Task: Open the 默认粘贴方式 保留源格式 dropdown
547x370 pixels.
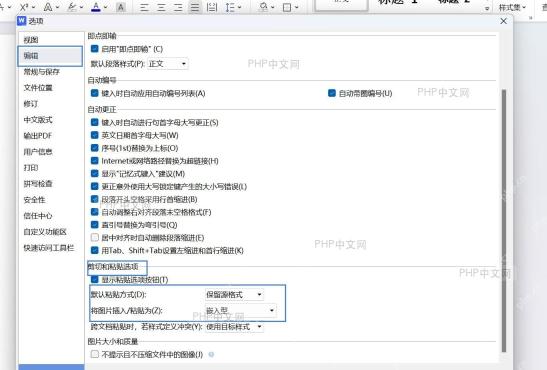Action: (234, 295)
